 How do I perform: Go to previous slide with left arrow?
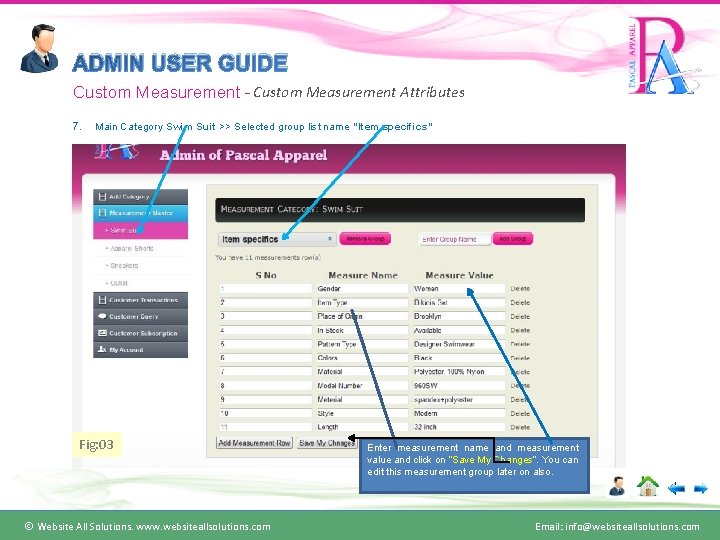coord(676,489)
